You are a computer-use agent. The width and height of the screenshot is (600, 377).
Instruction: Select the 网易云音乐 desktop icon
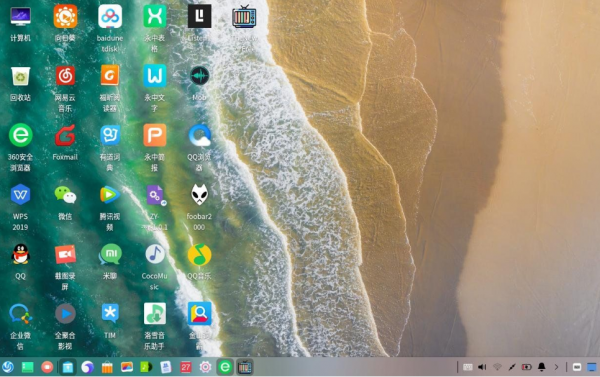coord(65,76)
